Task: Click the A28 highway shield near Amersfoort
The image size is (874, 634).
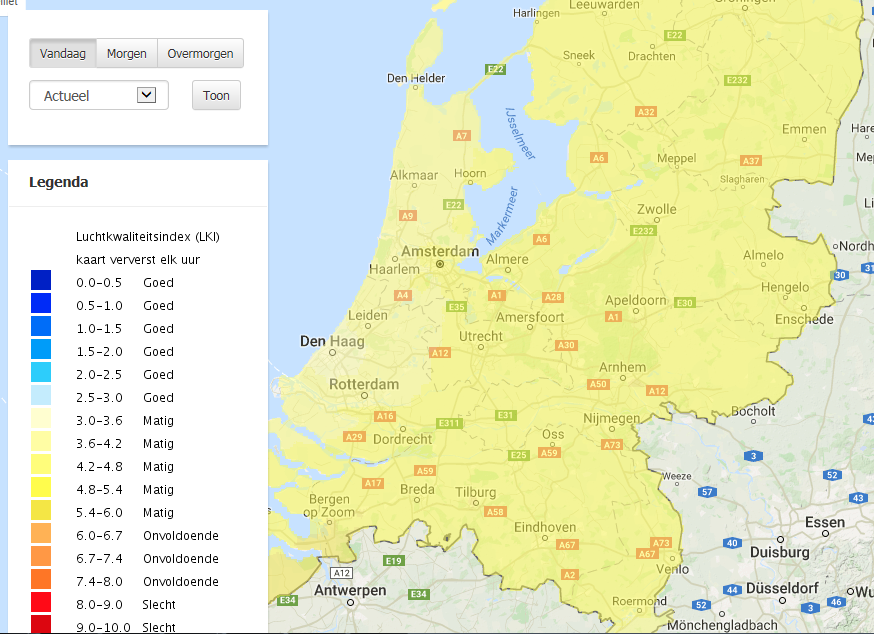Action: point(553,297)
